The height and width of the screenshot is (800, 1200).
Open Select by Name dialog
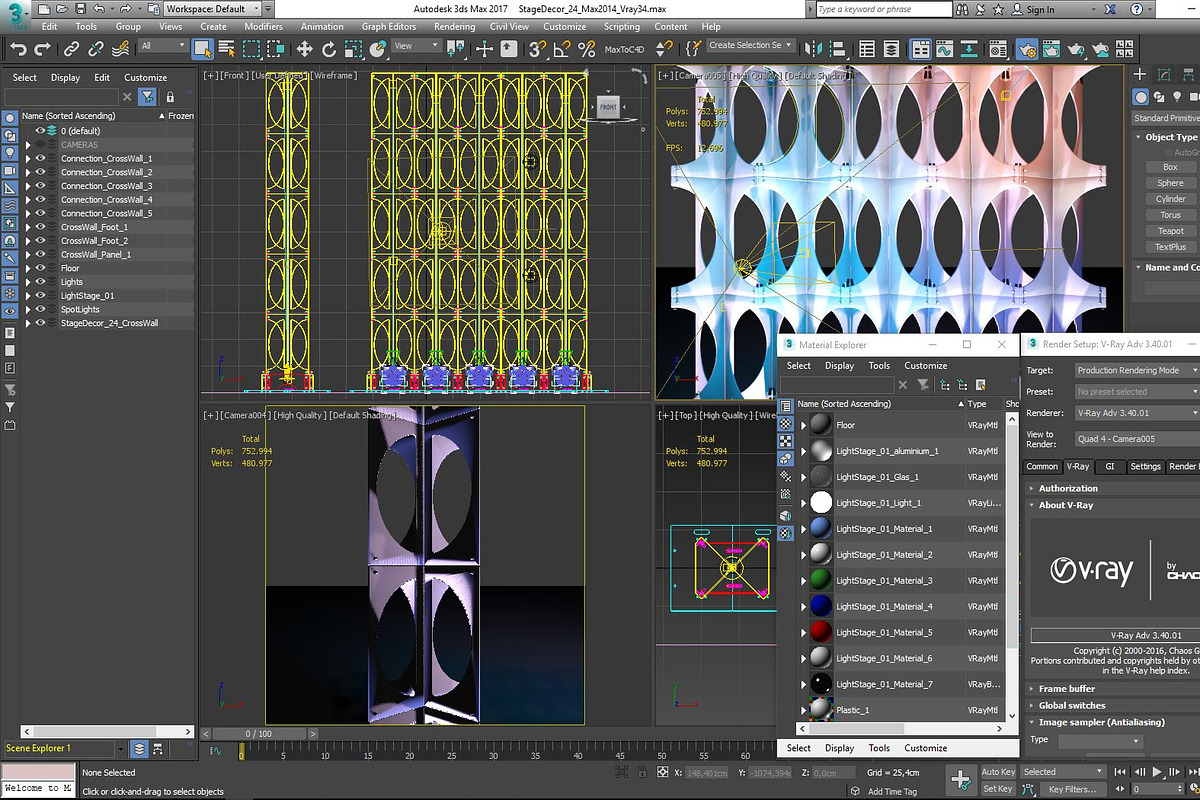[227, 48]
